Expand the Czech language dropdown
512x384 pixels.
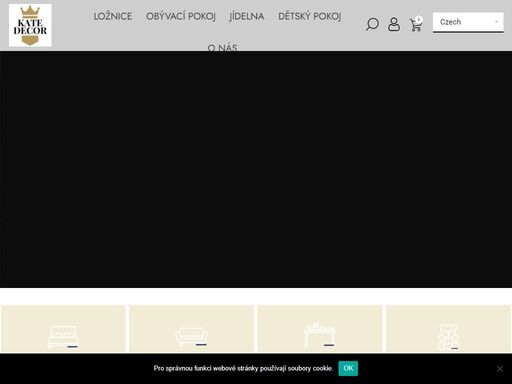pos(468,22)
